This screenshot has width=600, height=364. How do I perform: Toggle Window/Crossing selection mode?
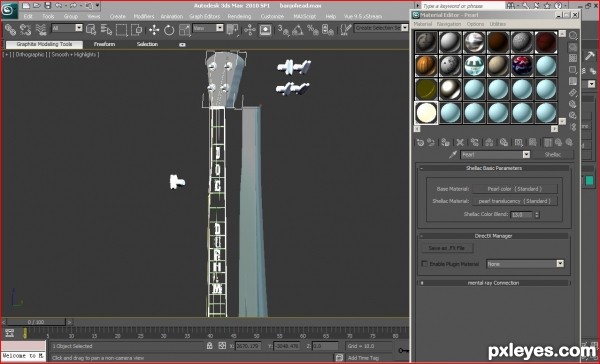137,29
